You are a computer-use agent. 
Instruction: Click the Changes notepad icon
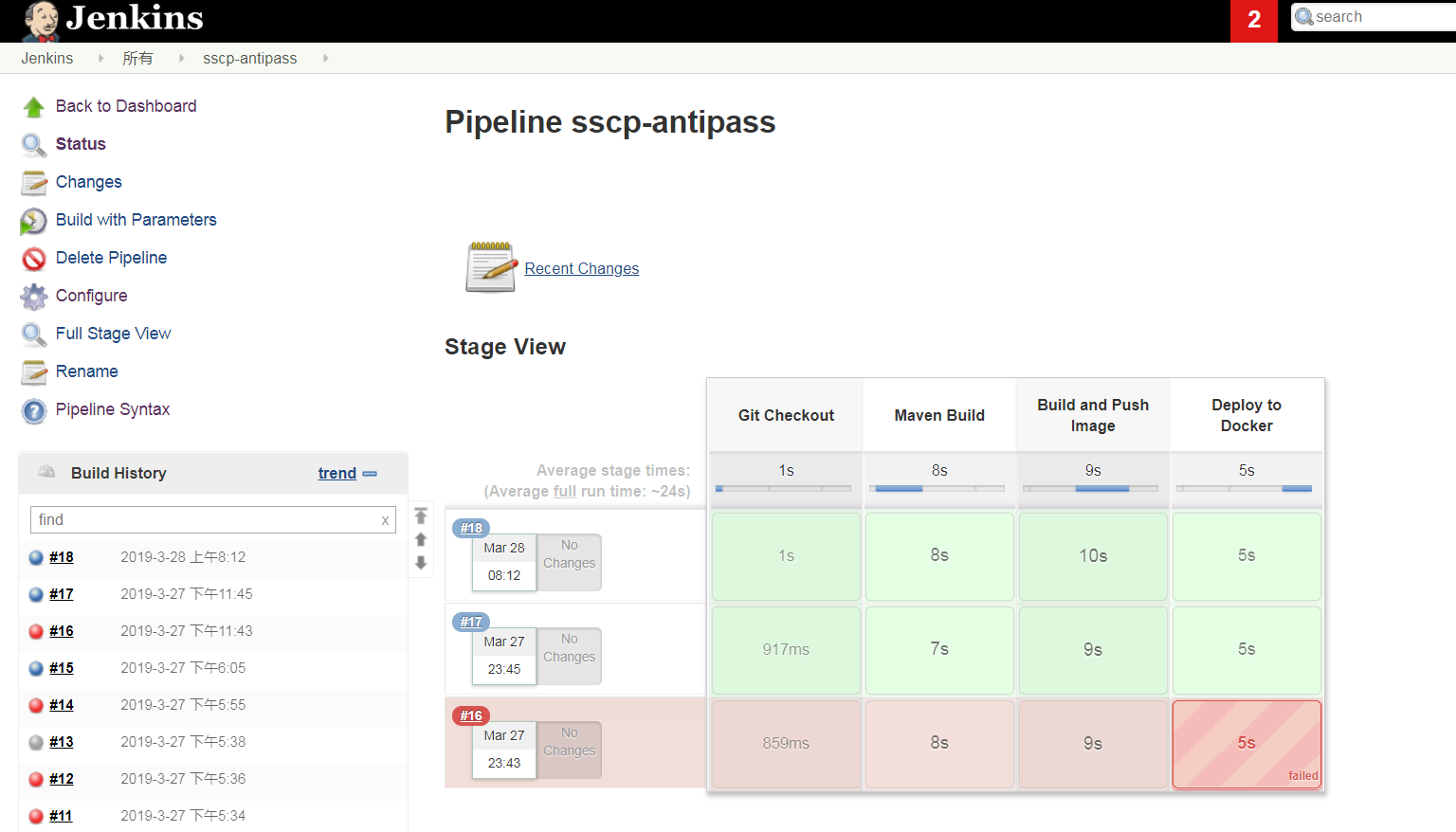pos(34,182)
